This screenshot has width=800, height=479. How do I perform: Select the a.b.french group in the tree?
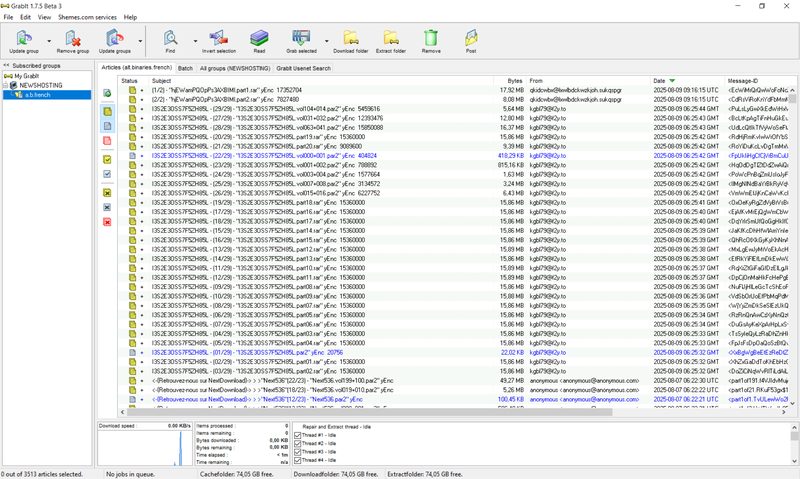[35, 94]
